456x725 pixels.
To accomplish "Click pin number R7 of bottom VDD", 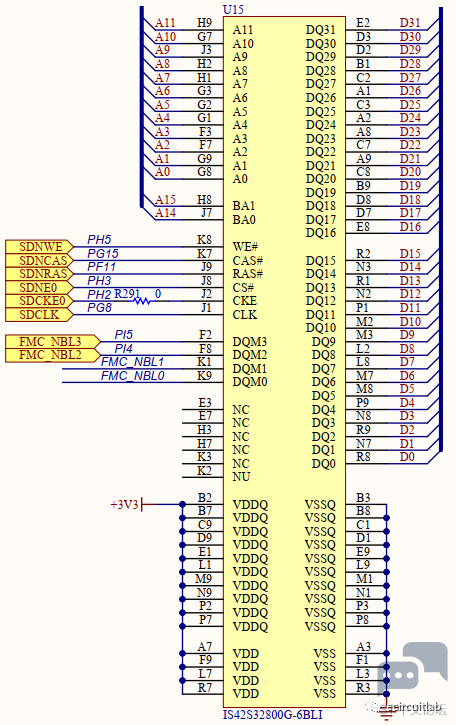I will (204, 688).
